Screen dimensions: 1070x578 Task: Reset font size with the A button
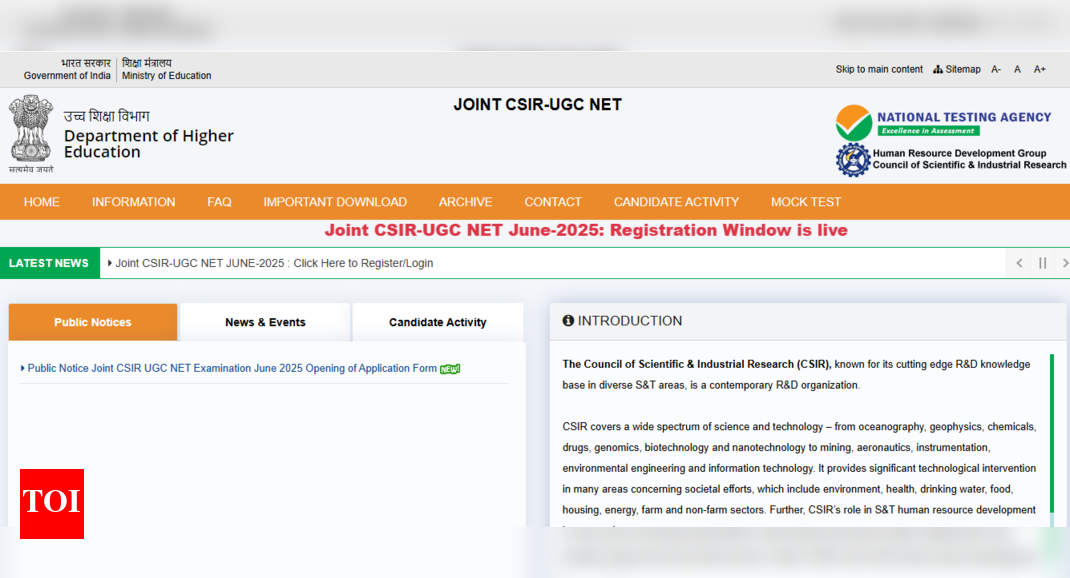click(1017, 69)
